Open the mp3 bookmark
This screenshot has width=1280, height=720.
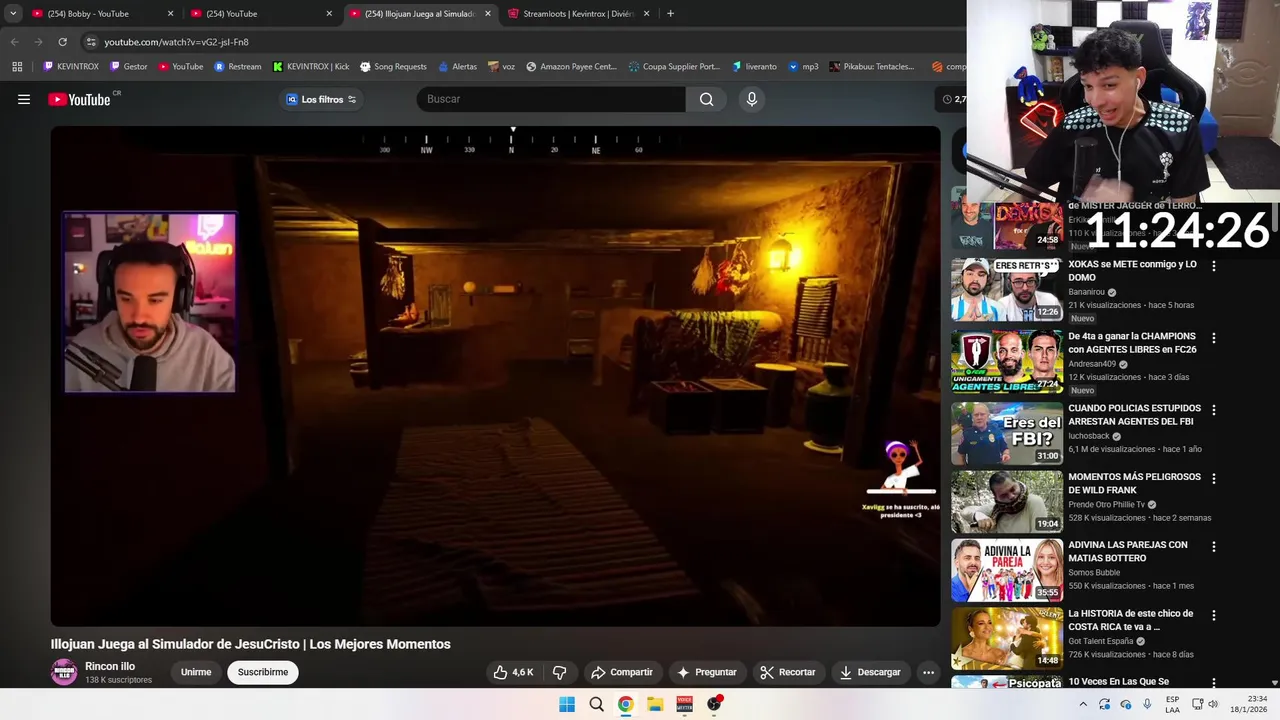(x=803, y=67)
